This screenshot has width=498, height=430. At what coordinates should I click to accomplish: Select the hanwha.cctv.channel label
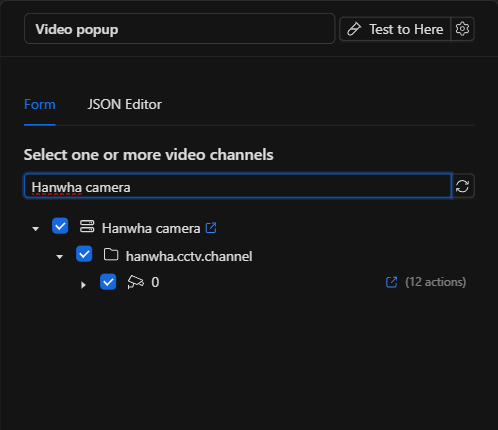tap(189, 257)
